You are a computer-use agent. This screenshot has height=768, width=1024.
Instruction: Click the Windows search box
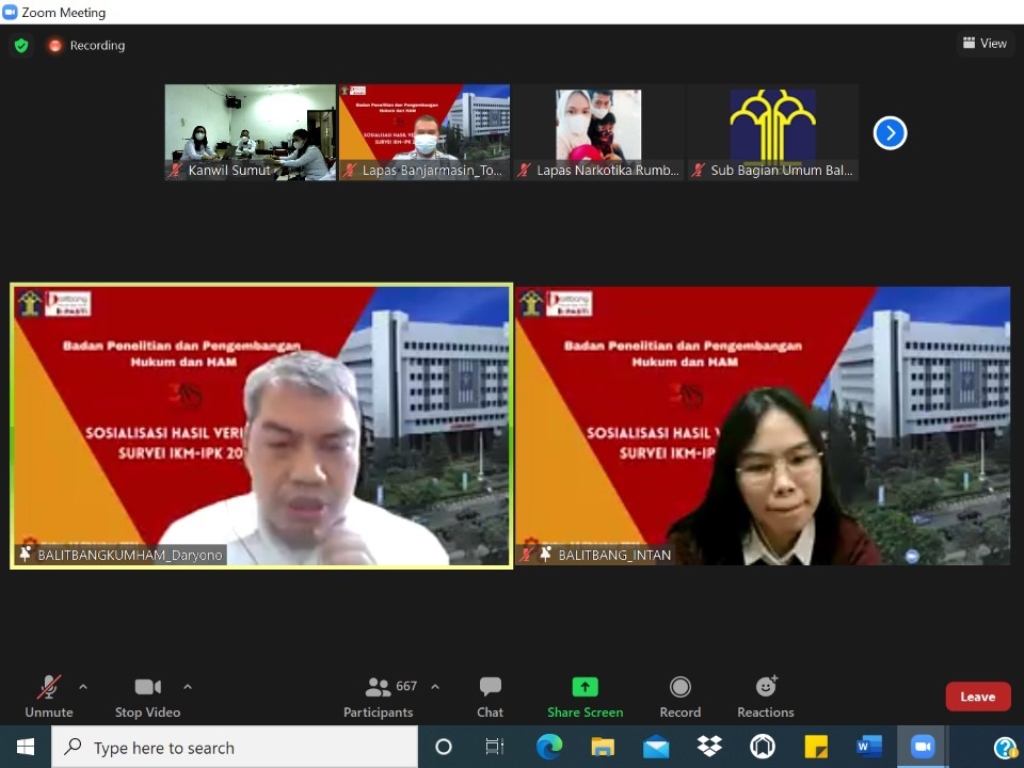click(235, 747)
